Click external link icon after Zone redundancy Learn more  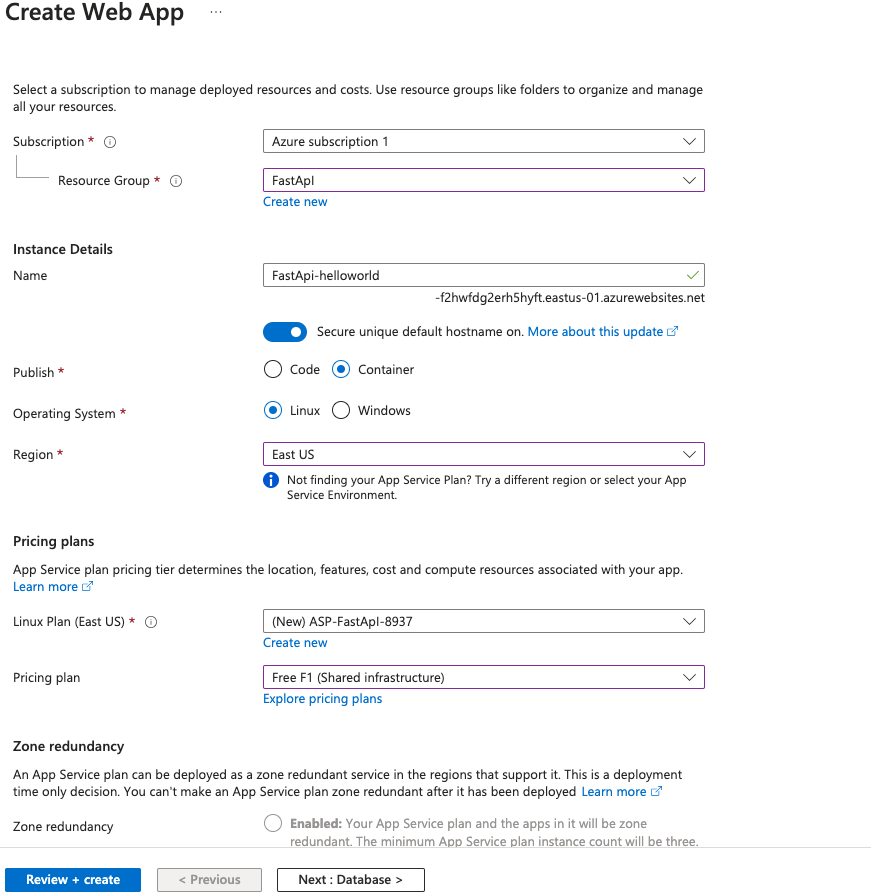tap(656, 792)
